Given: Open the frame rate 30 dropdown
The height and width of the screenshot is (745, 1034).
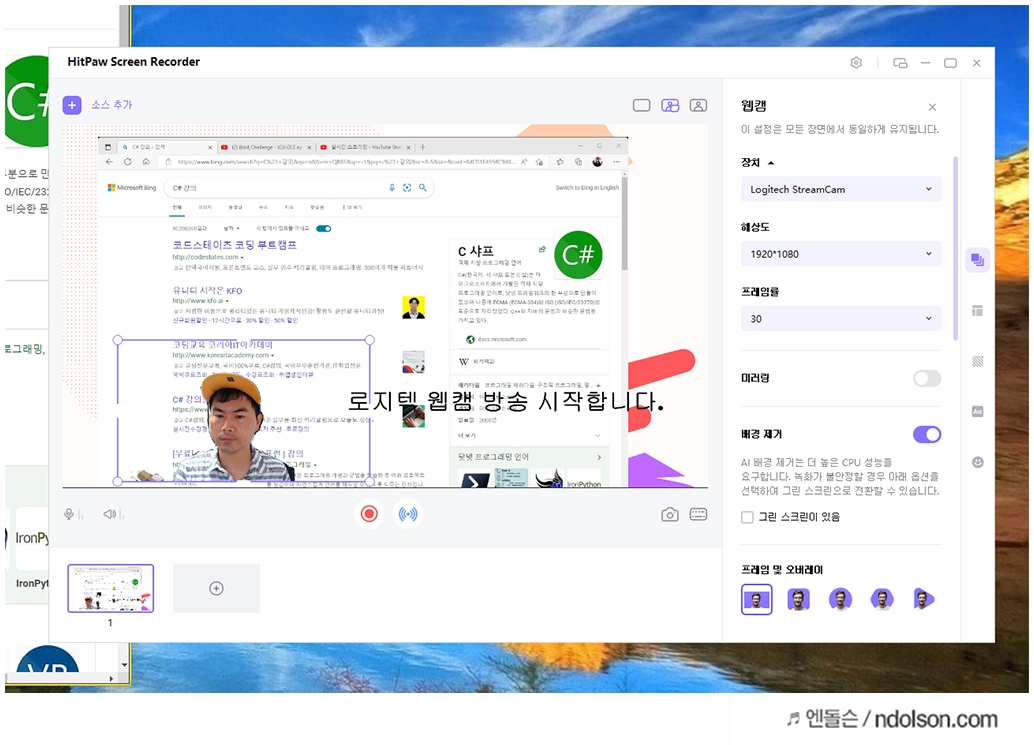Looking at the screenshot, I should pos(841,318).
